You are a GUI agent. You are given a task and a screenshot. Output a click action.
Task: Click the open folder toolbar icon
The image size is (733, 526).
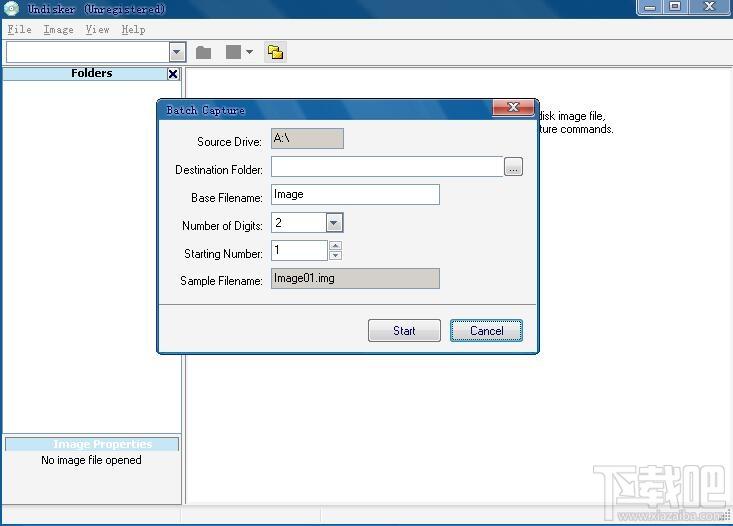[203, 52]
